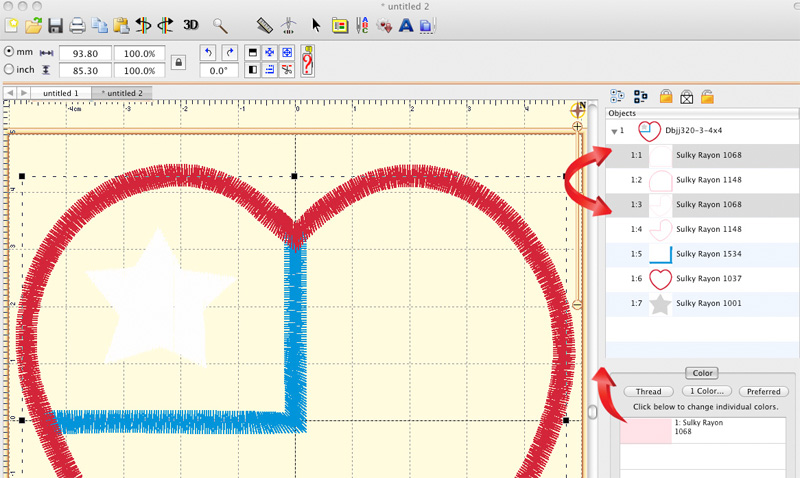Select object 1:5 Sulky Rayon 1534
The height and width of the screenshot is (478, 800).
click(702, 254)
